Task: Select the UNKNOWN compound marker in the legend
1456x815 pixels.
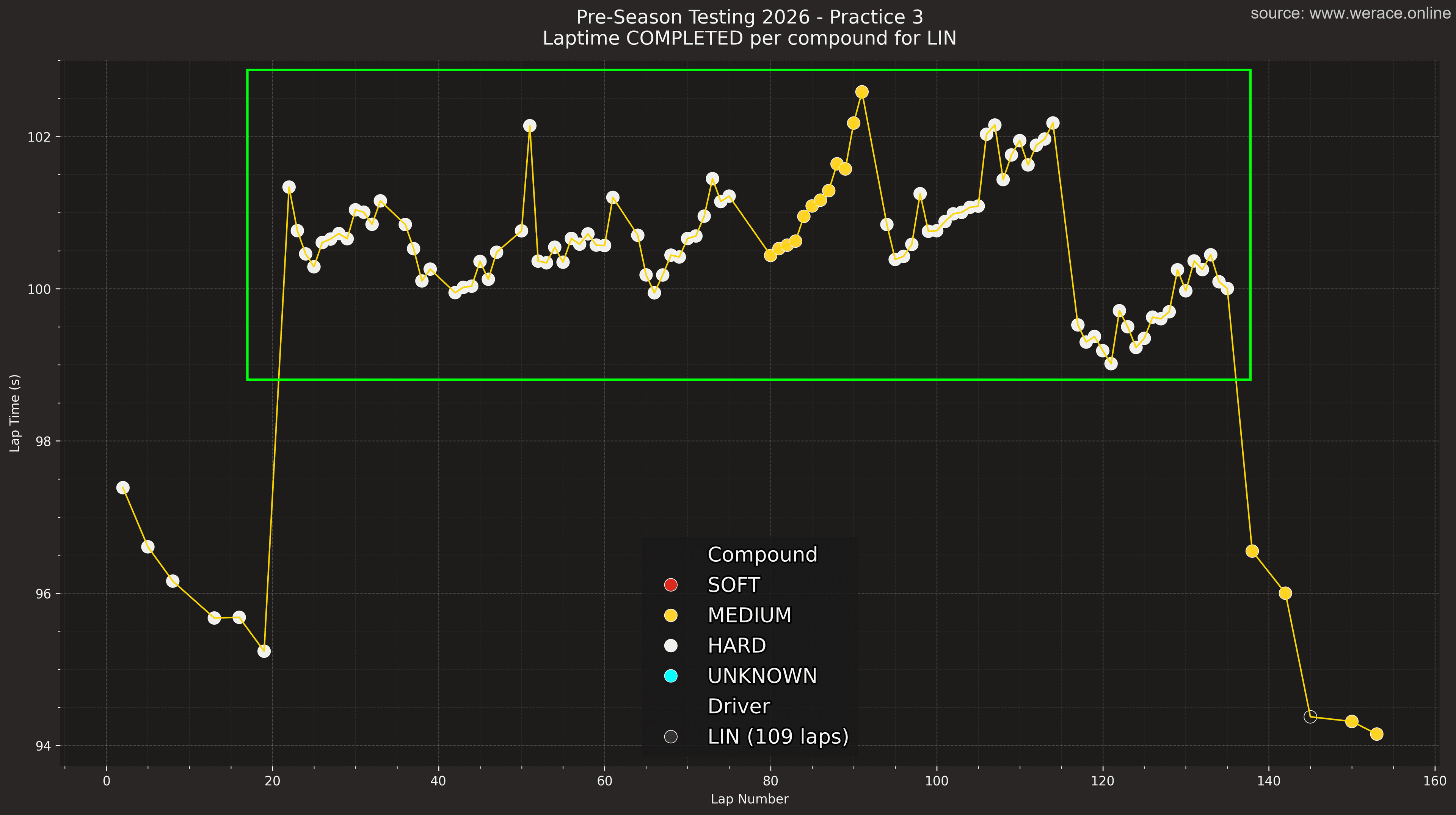Action: (x=672, y=676)
